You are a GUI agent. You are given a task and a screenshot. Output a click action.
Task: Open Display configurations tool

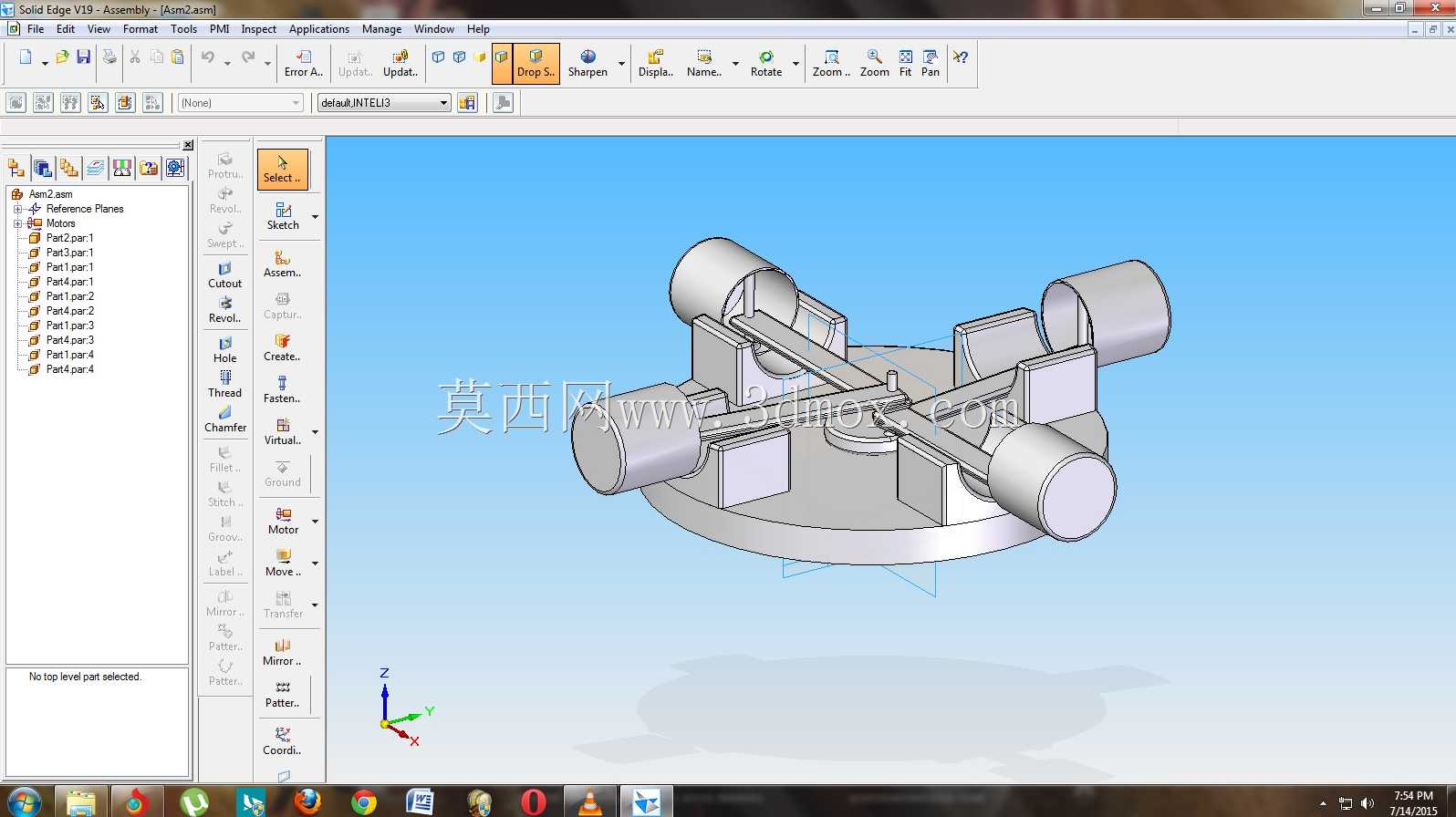pyautogui.click(x=656, y=64)
